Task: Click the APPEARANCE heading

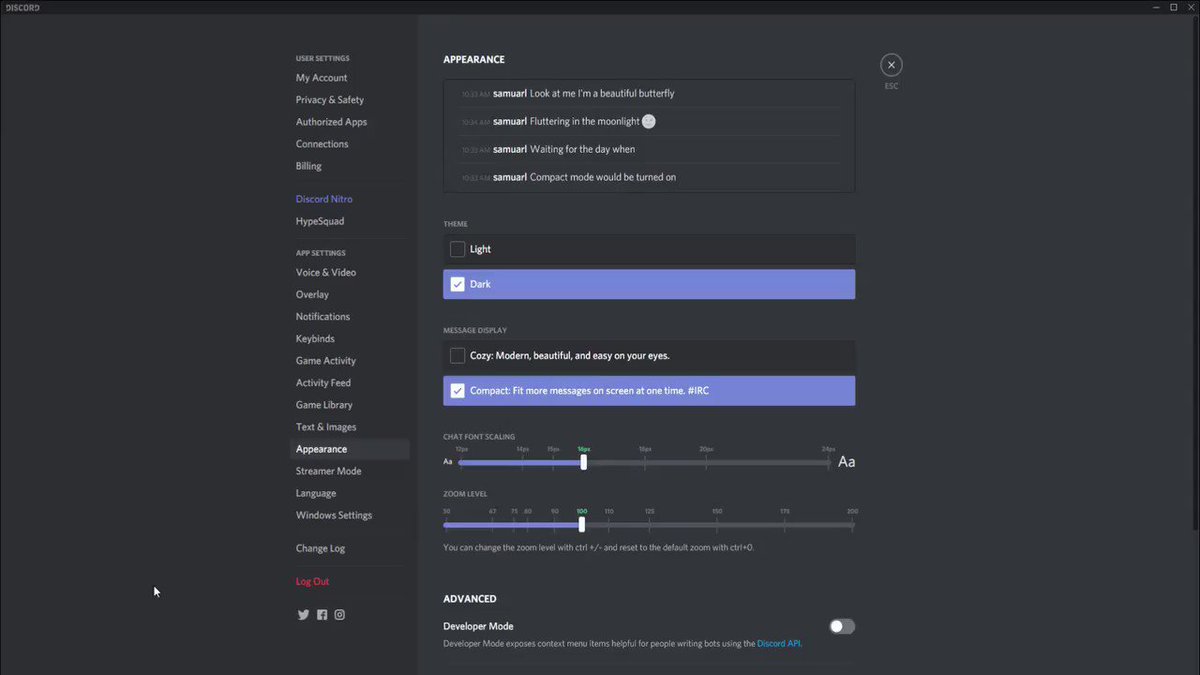Action: (x=474, y=60)
